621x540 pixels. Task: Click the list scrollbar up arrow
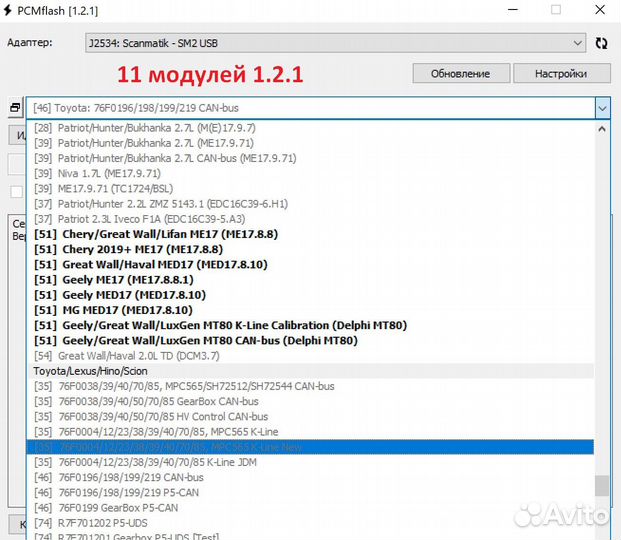pyautogui.click(x=602, y=129)
